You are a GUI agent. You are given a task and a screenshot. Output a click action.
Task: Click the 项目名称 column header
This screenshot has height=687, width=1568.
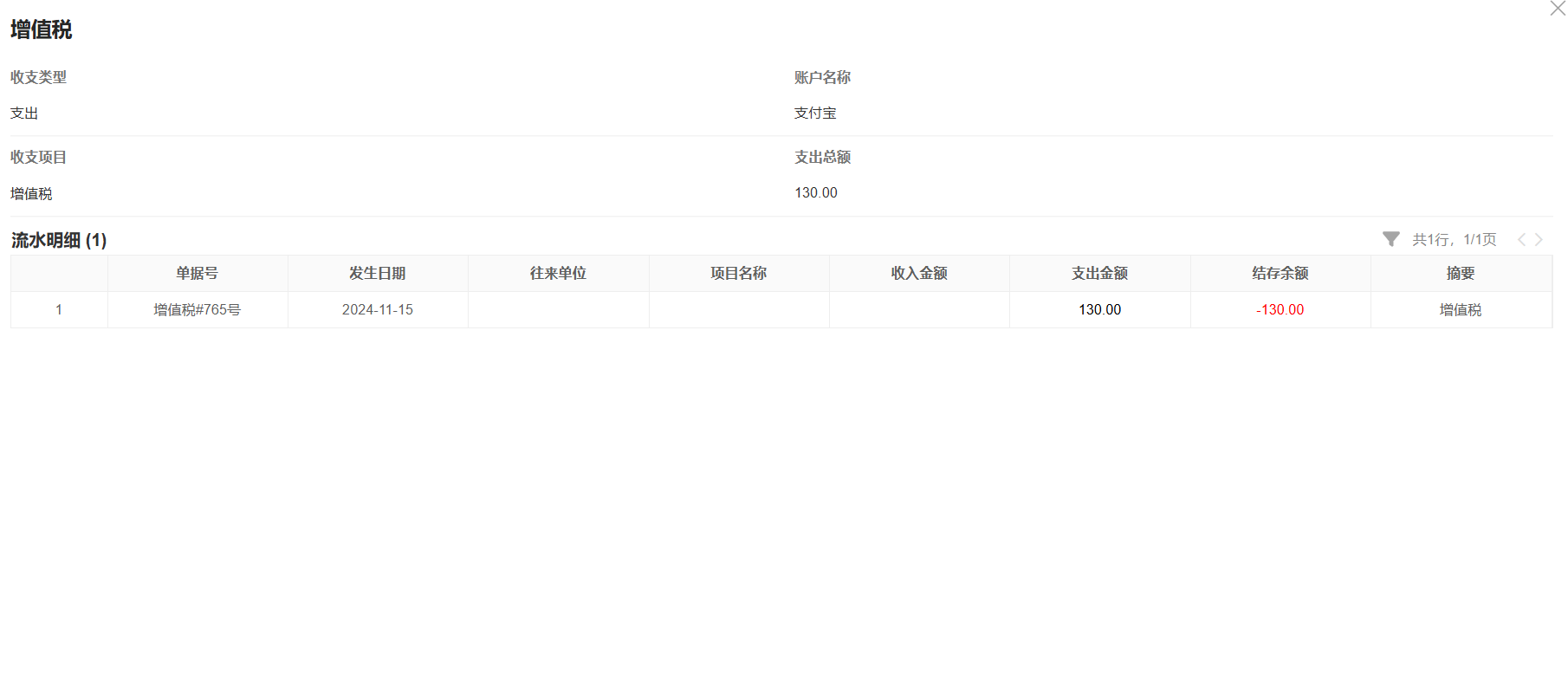738,274
